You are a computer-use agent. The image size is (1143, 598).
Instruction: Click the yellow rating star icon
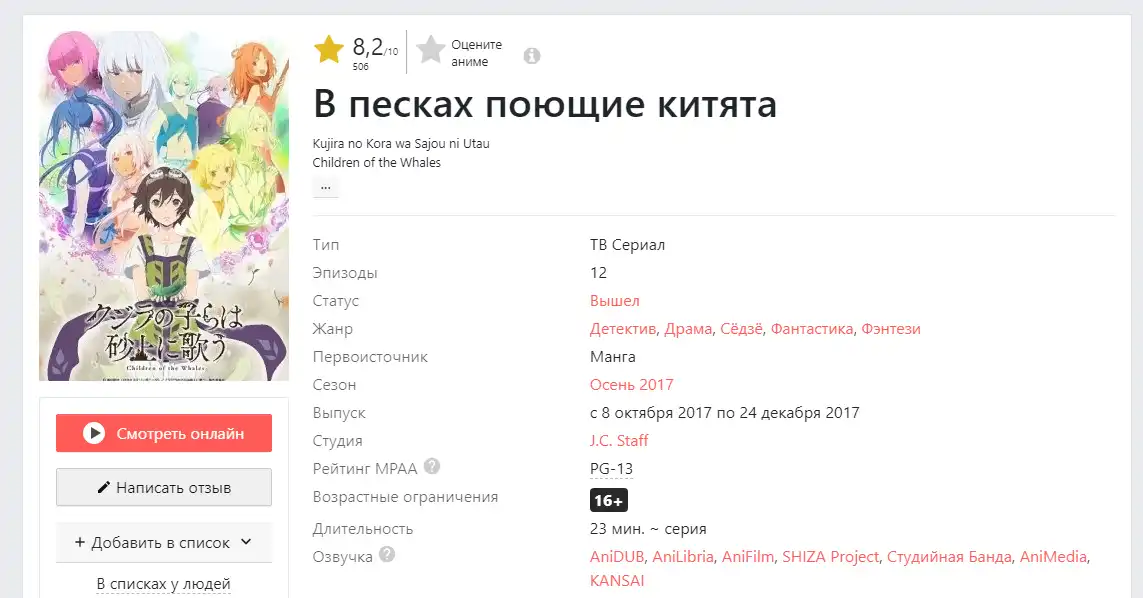point(329,50)
